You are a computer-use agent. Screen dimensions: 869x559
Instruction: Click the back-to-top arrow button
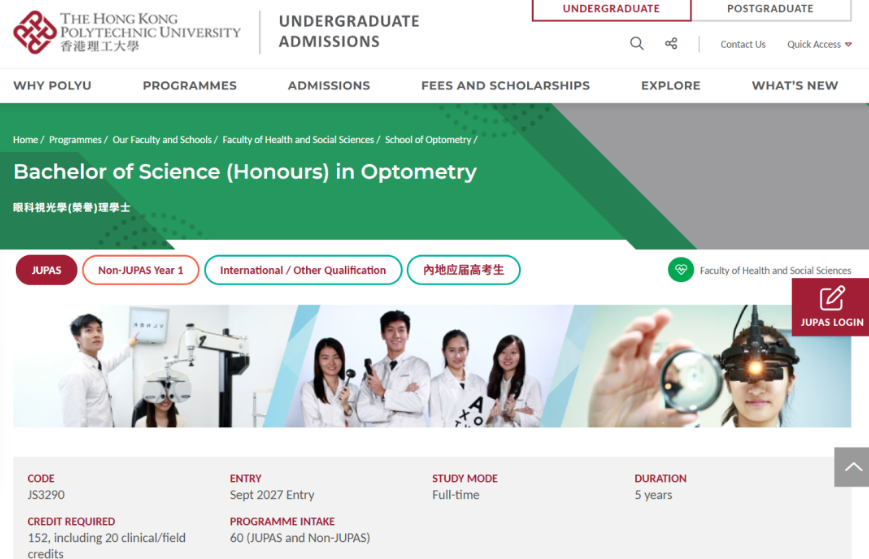852,467
